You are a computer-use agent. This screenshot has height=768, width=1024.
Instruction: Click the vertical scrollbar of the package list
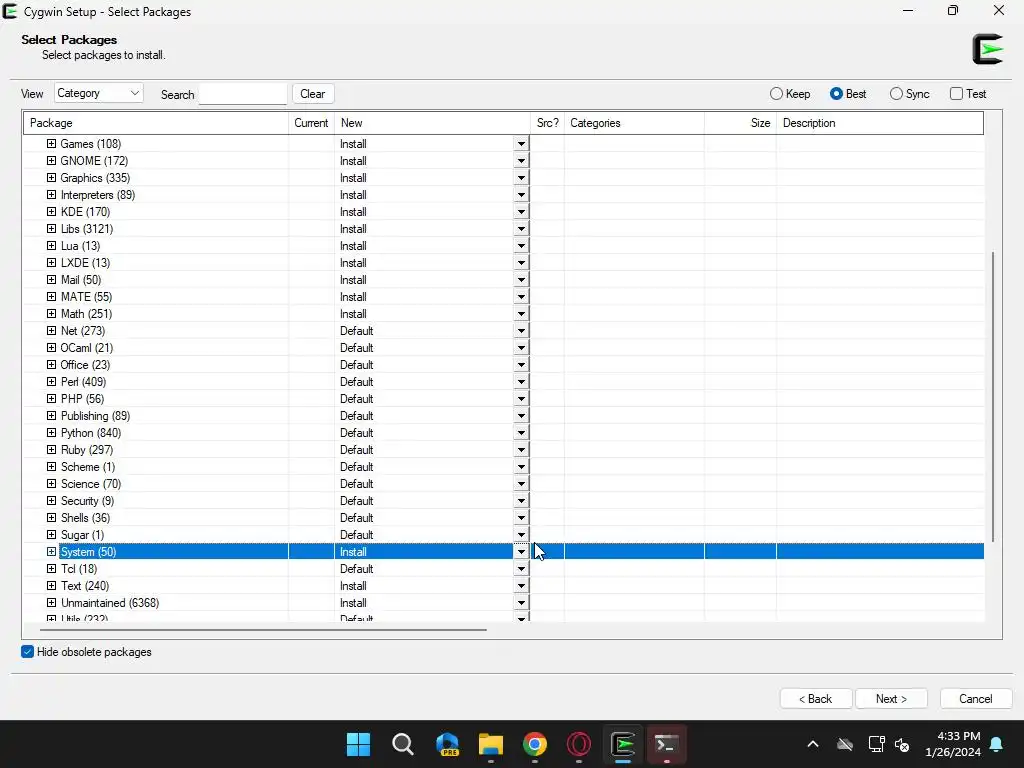993,396
